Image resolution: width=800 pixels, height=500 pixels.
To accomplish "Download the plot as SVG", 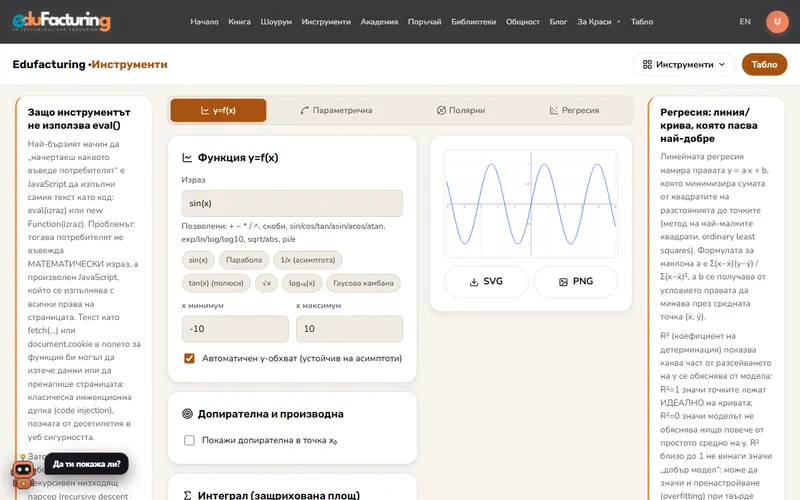I will pos(486,282).
